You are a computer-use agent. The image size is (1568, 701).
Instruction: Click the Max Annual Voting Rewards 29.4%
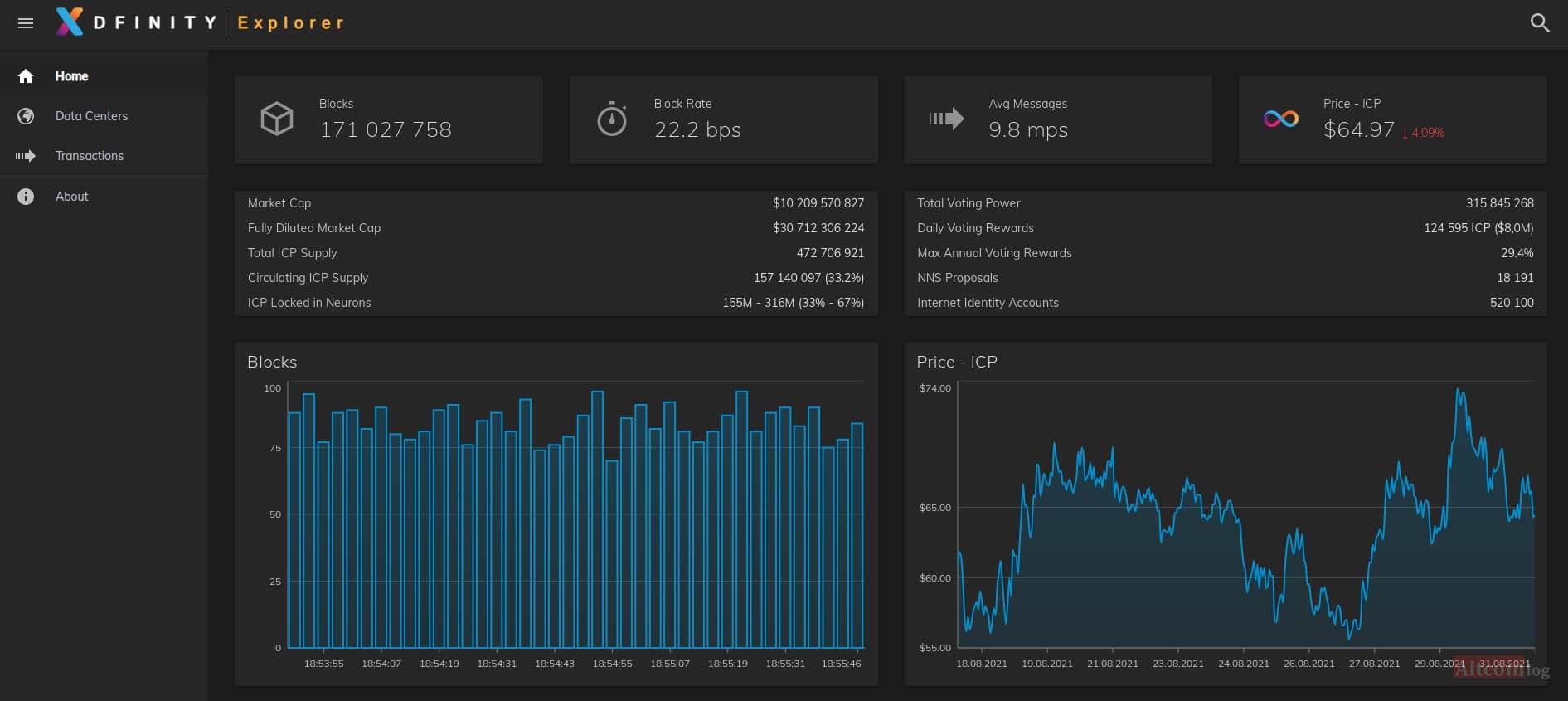click(1517, 253)
